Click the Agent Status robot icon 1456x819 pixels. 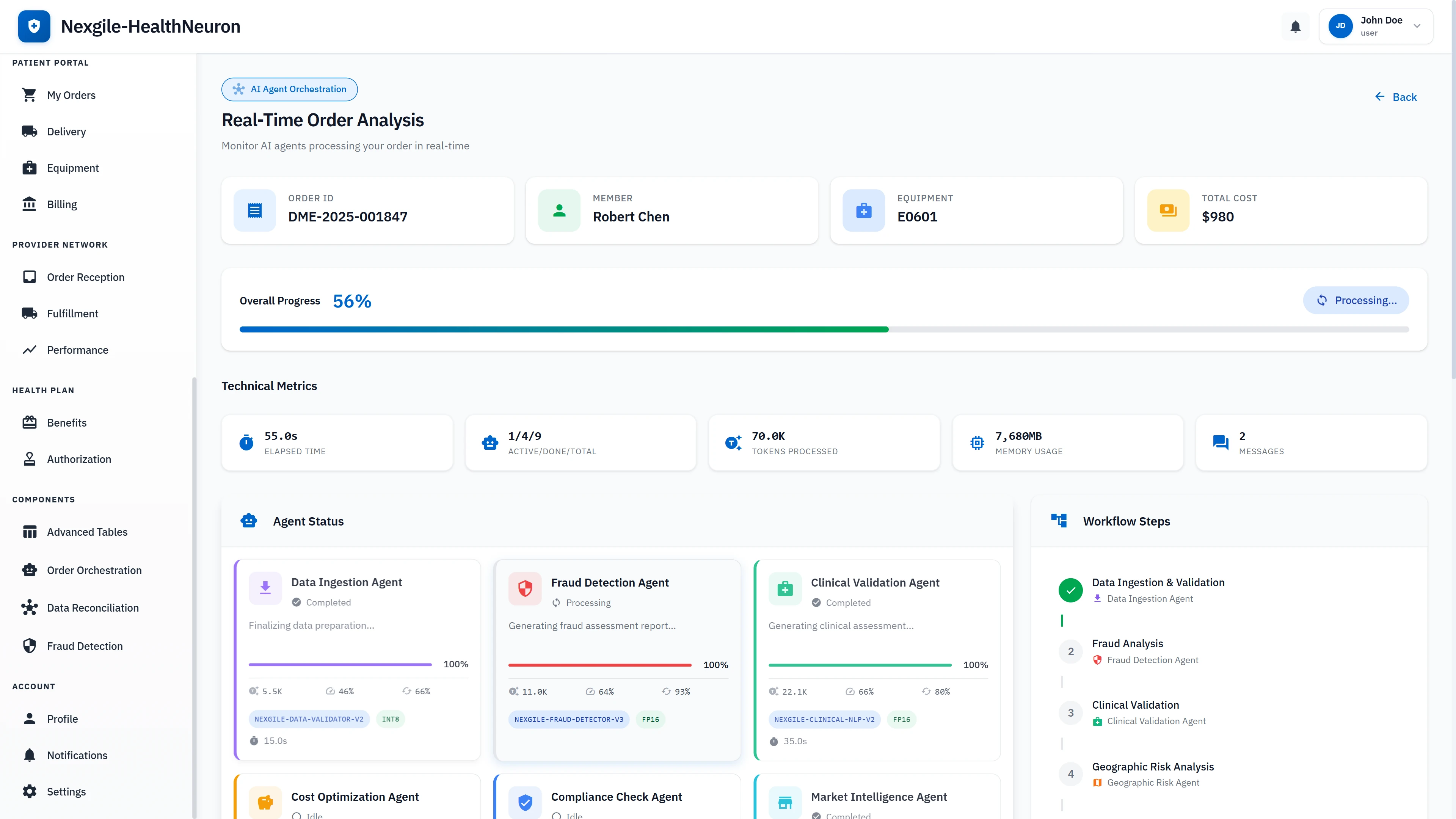pos(249,521)
